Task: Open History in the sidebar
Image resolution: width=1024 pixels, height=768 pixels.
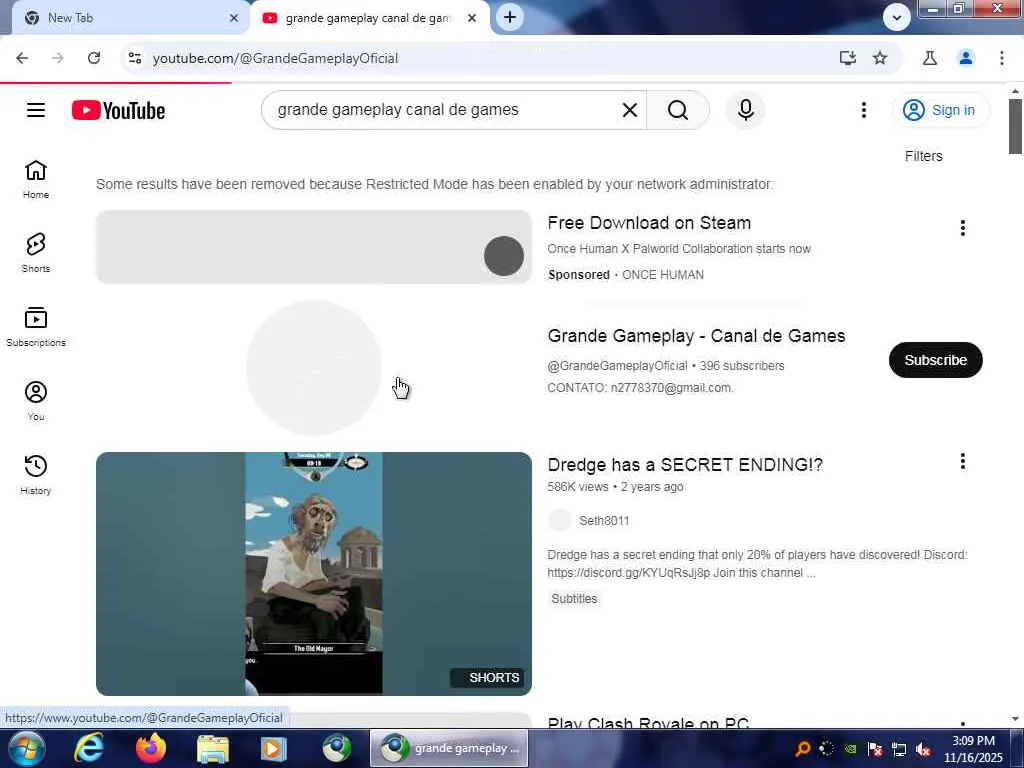Action: point(36,475)
